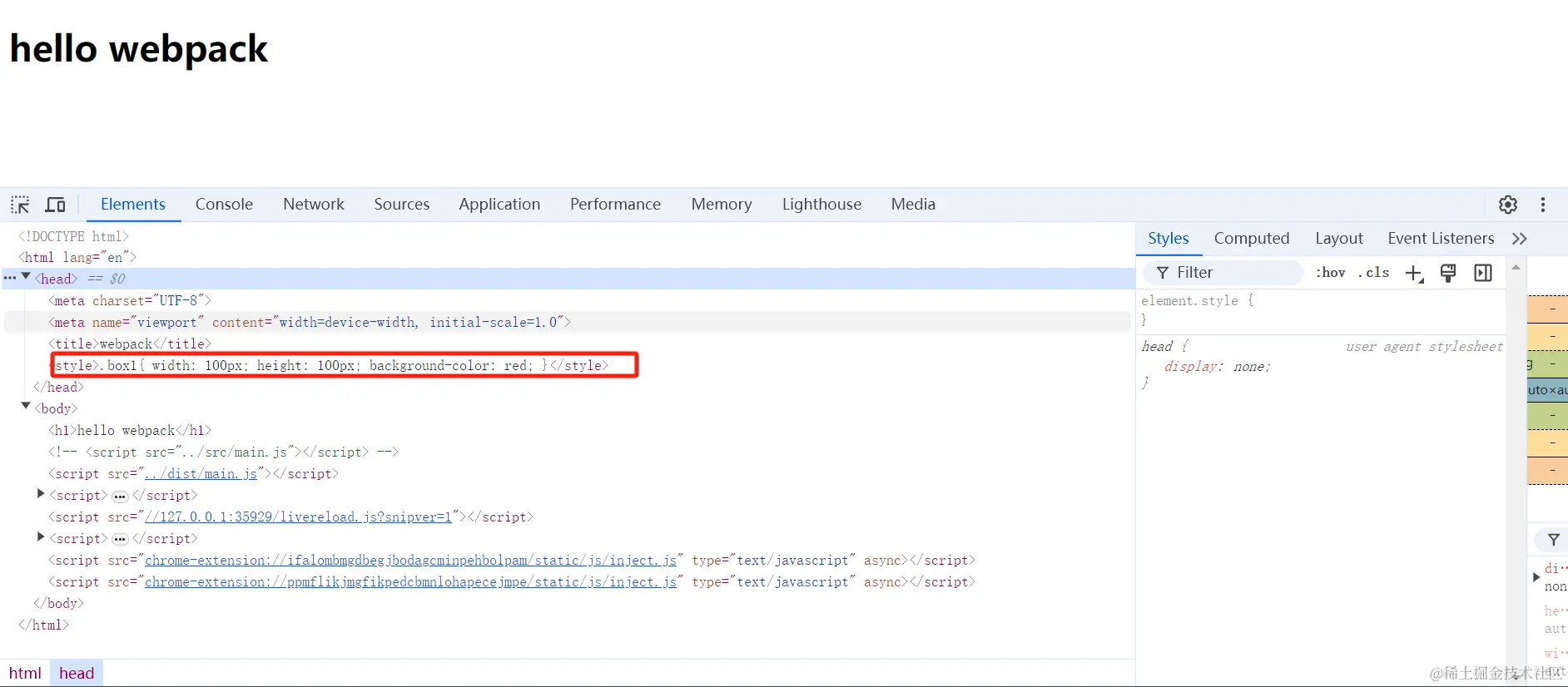Expand ellipsis of first collapsed script
This screenshot has height=687, width=1568.
point(120,496)
